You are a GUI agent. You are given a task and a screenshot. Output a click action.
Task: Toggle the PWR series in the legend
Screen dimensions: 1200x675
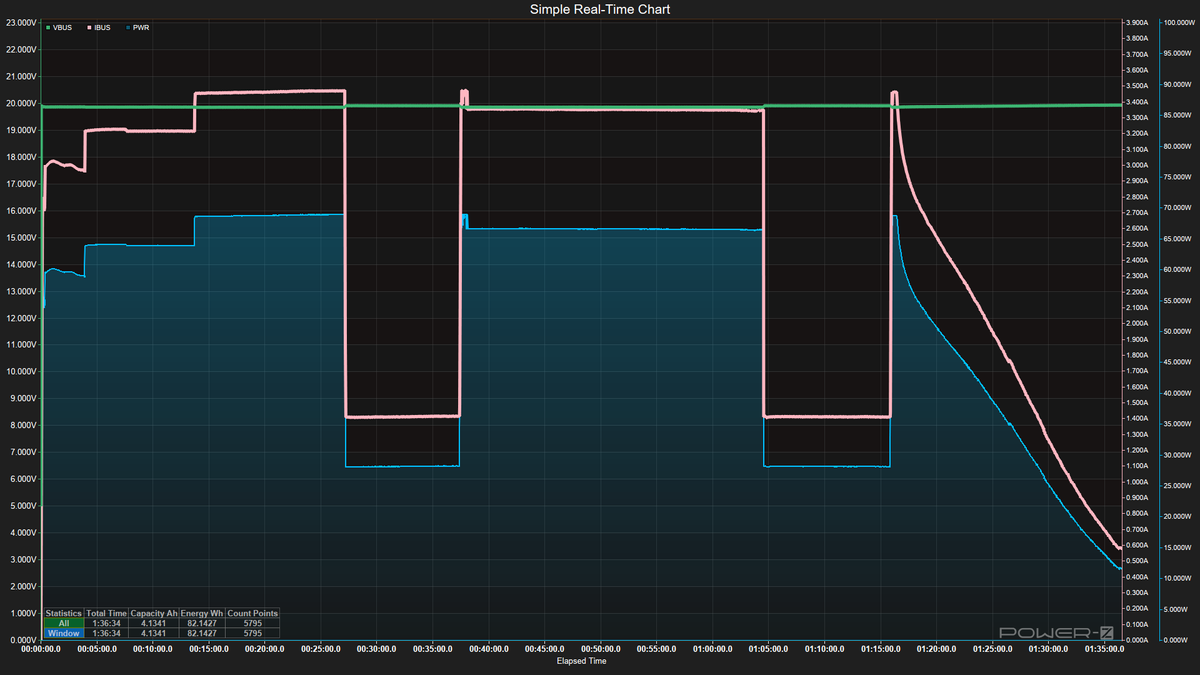137,28
